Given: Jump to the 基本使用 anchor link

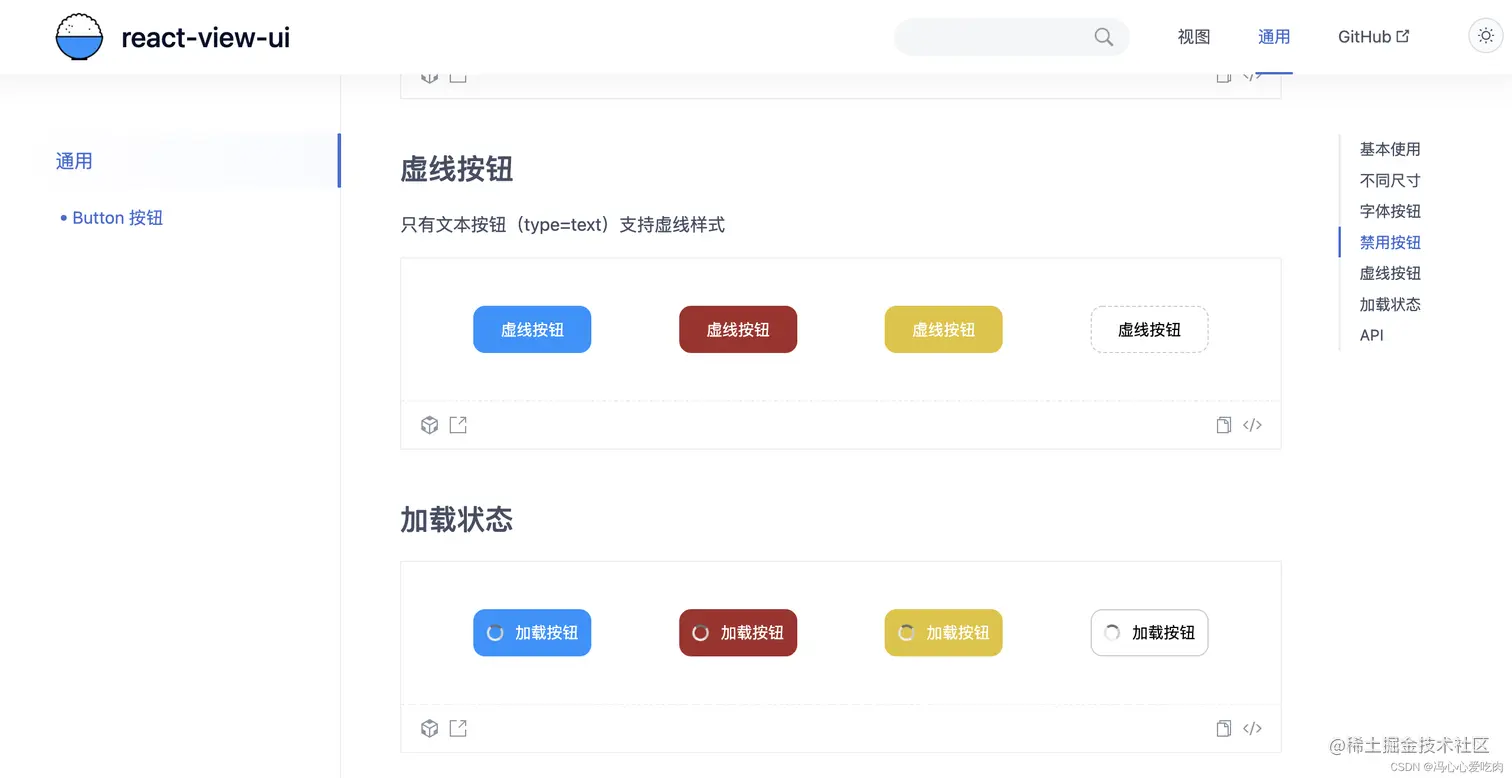Looking at the screenshot, I should pos(1390,148).
